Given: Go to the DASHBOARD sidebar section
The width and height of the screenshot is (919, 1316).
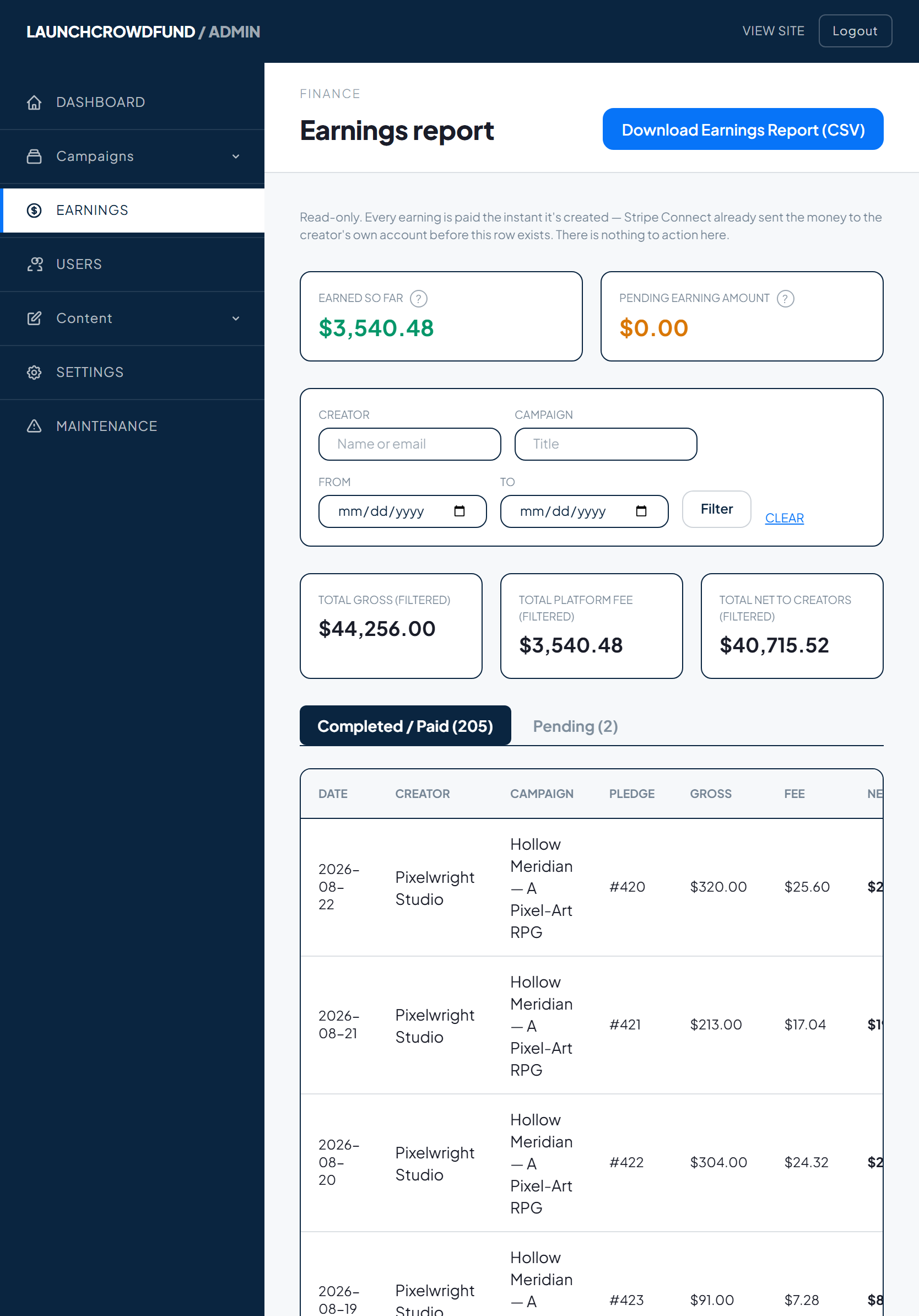Looking at the screenshot, I should click(x=132, y=102).
